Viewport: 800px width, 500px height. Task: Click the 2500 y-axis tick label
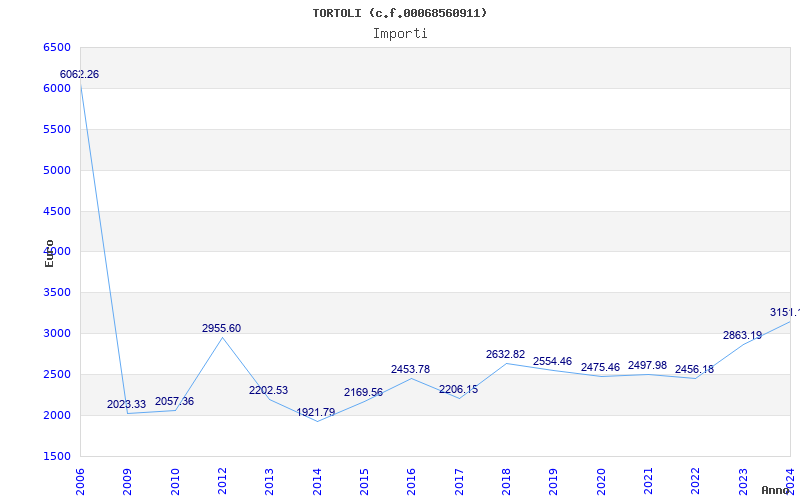[57, 374]
